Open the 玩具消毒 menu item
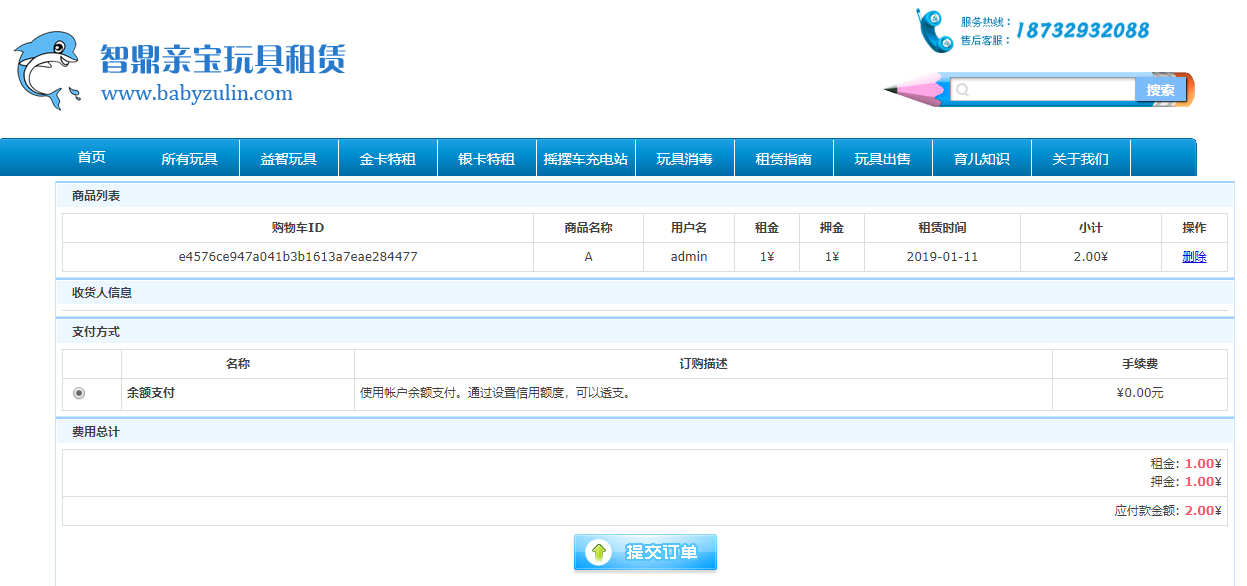The height and width of the screenshot is (586, 1247). pos(684,159)
